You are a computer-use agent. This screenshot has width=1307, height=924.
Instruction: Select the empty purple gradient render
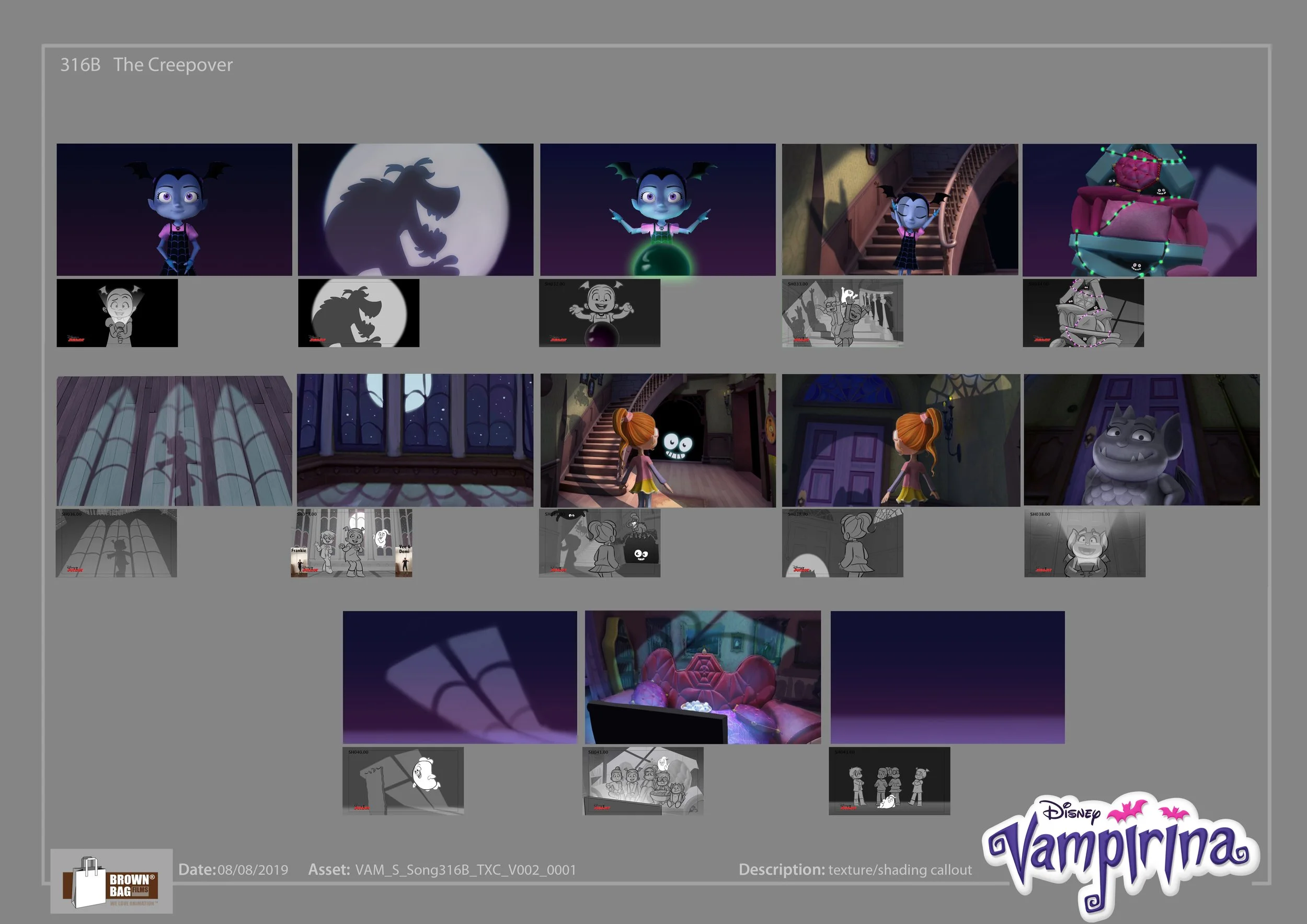947,677
